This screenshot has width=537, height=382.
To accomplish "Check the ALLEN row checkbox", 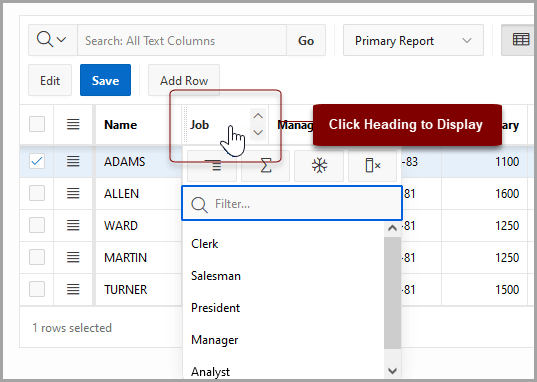I will click(37, 193).
